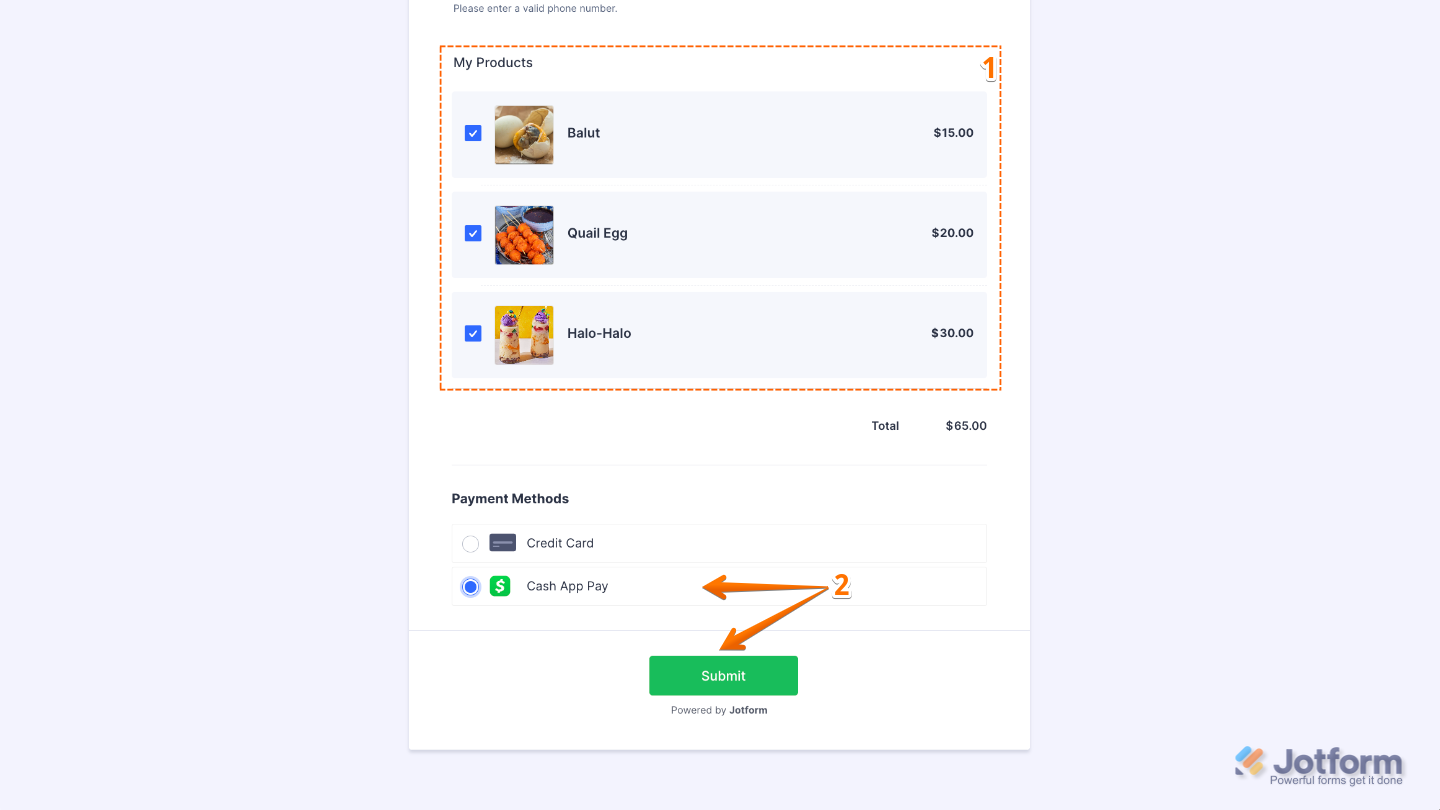This screenshot has height=810, width=1440.
Task: Click the Cash App Pay option text
Action: (x=567, y=586)
